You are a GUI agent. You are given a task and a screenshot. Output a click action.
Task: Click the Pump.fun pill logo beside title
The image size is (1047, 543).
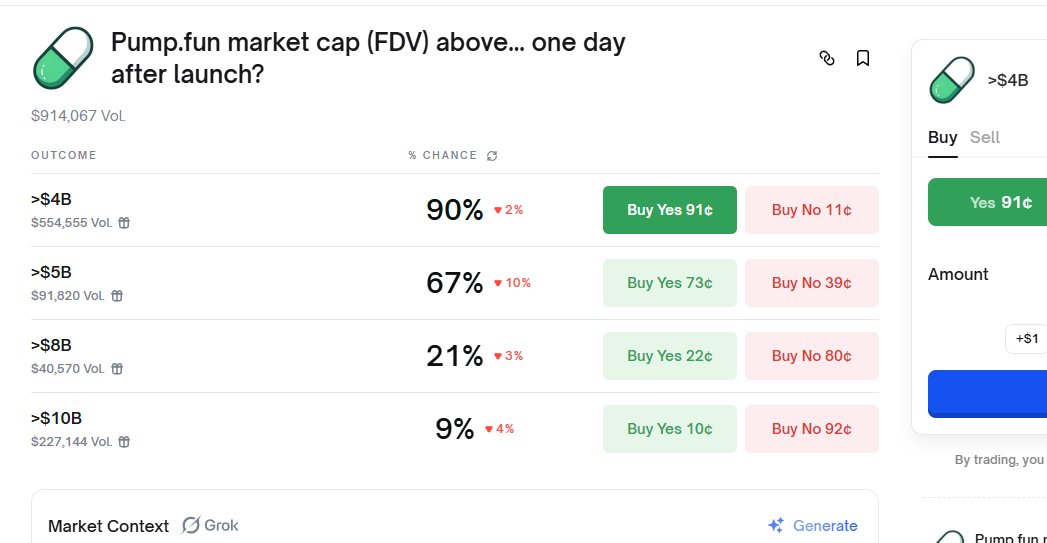coord(63,58)
